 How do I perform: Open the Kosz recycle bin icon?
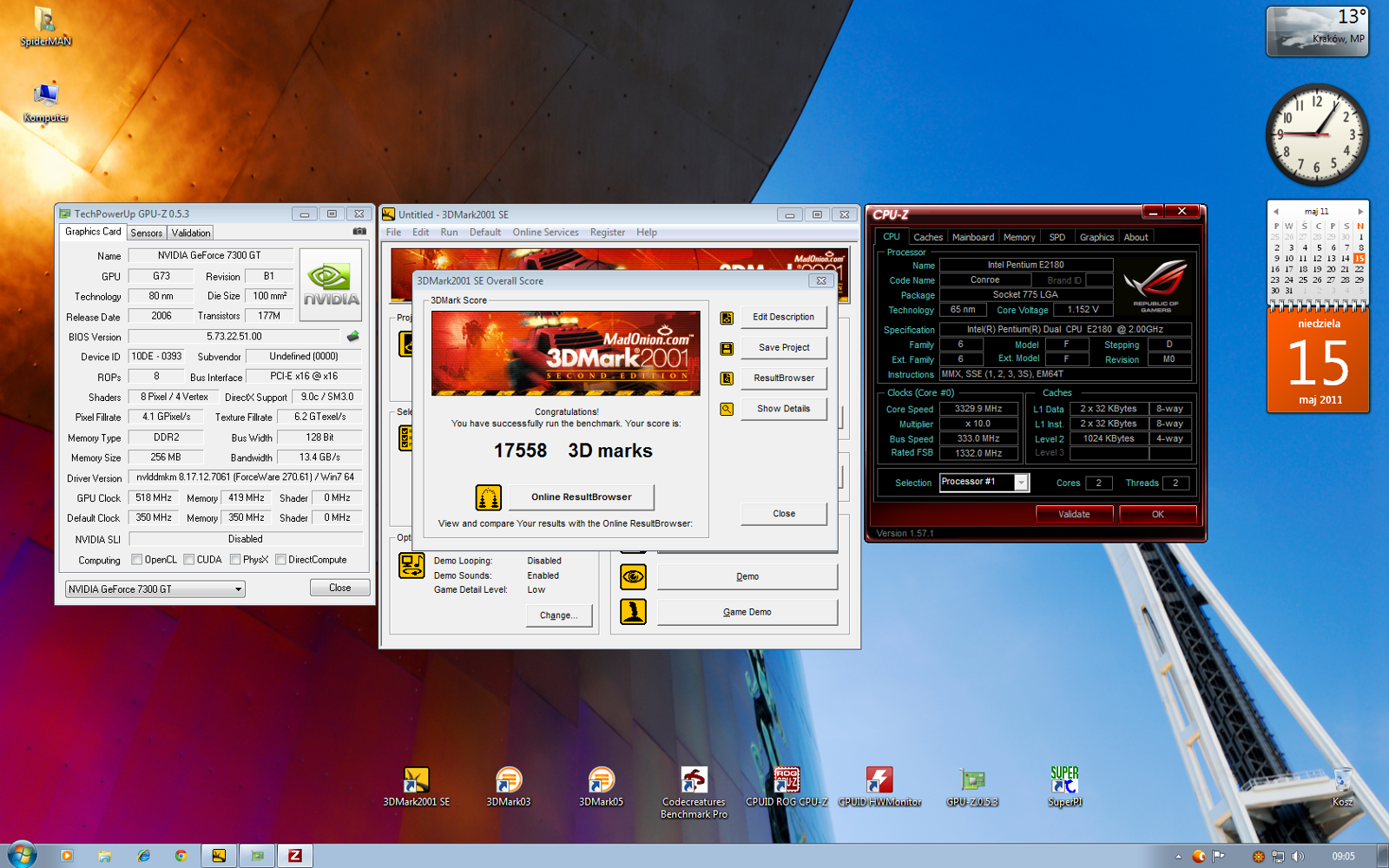tap(1342, 786)
